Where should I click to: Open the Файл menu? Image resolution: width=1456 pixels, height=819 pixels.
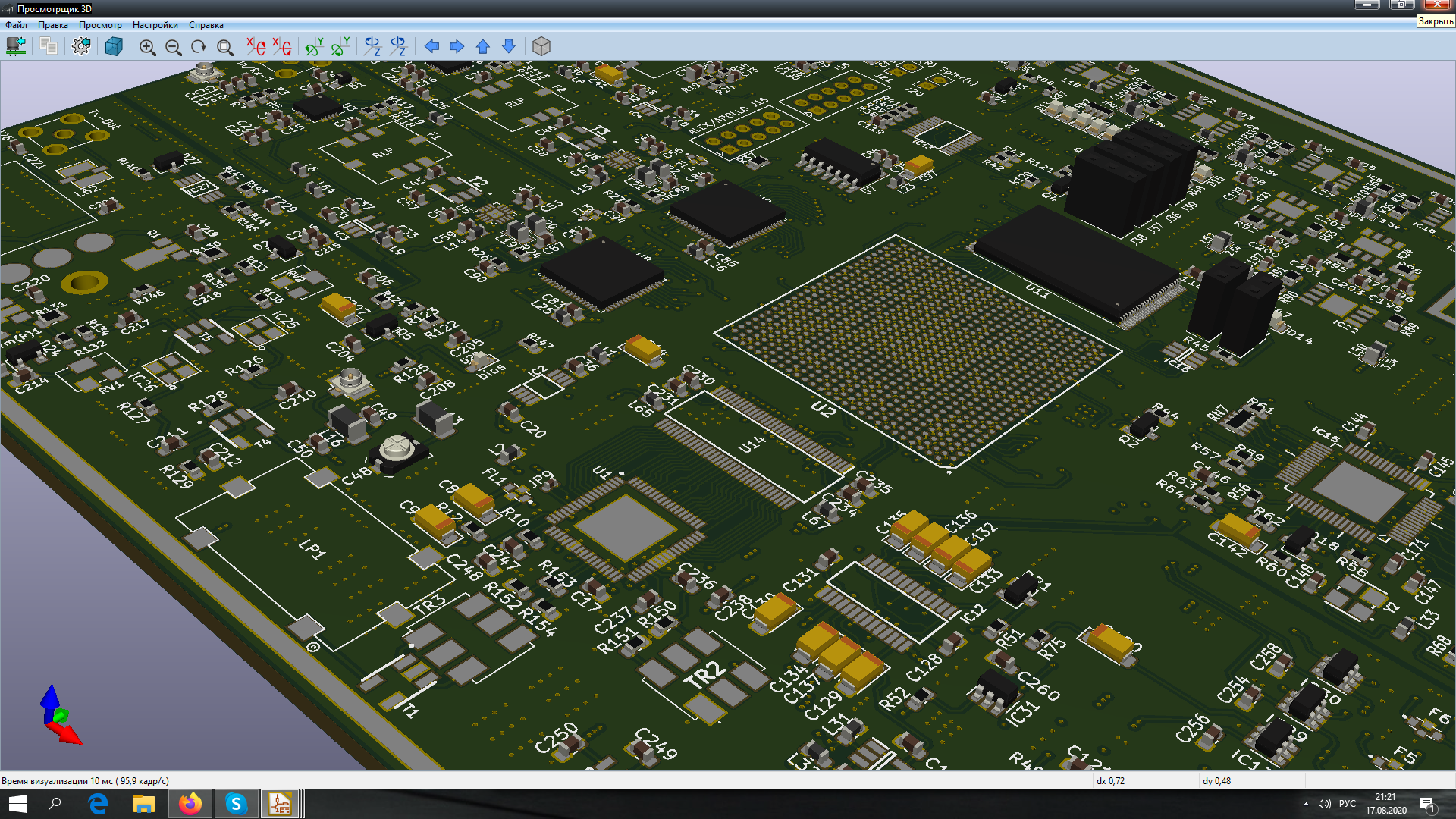click(16, 25)
